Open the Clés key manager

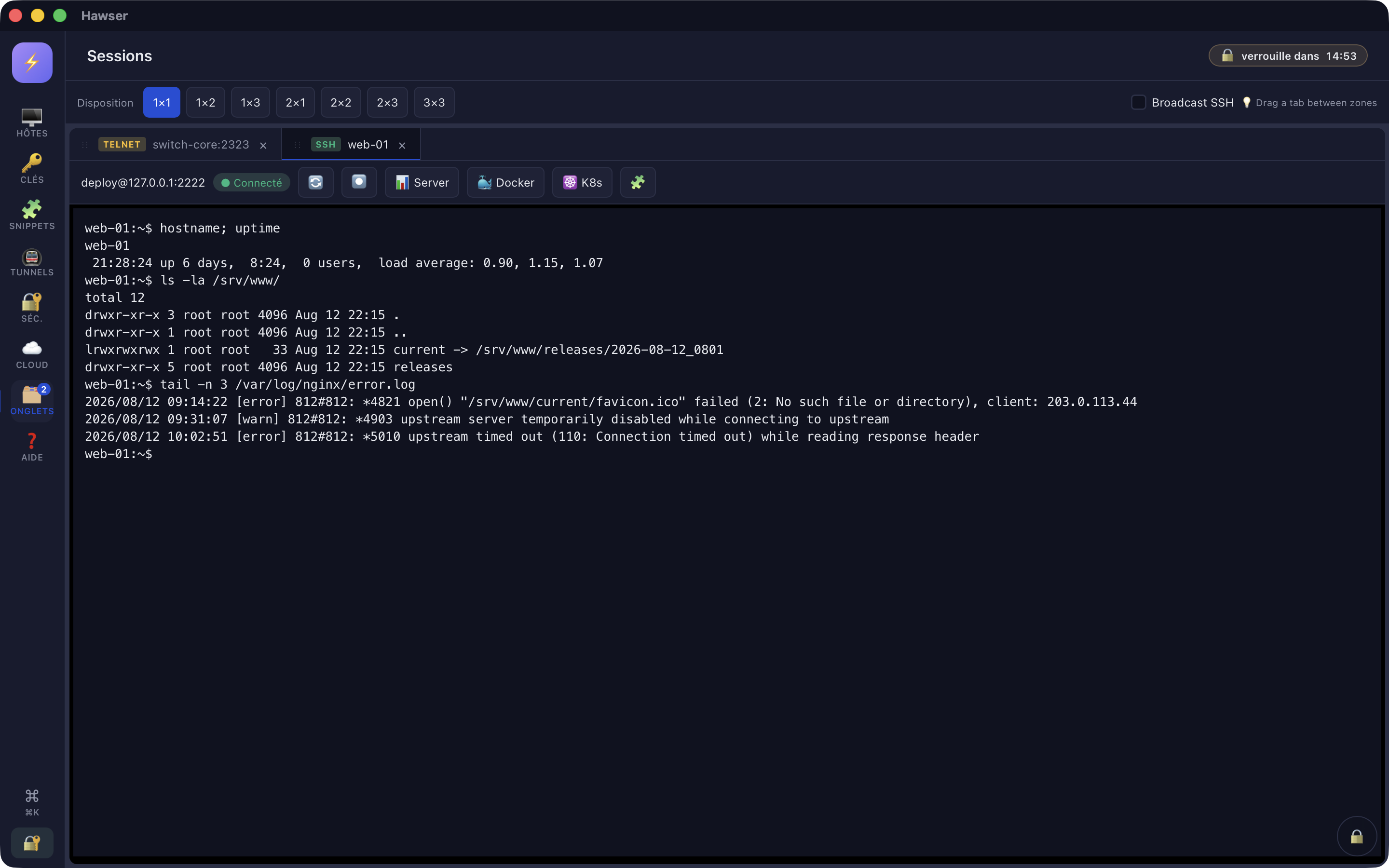(x=32, y=169)
